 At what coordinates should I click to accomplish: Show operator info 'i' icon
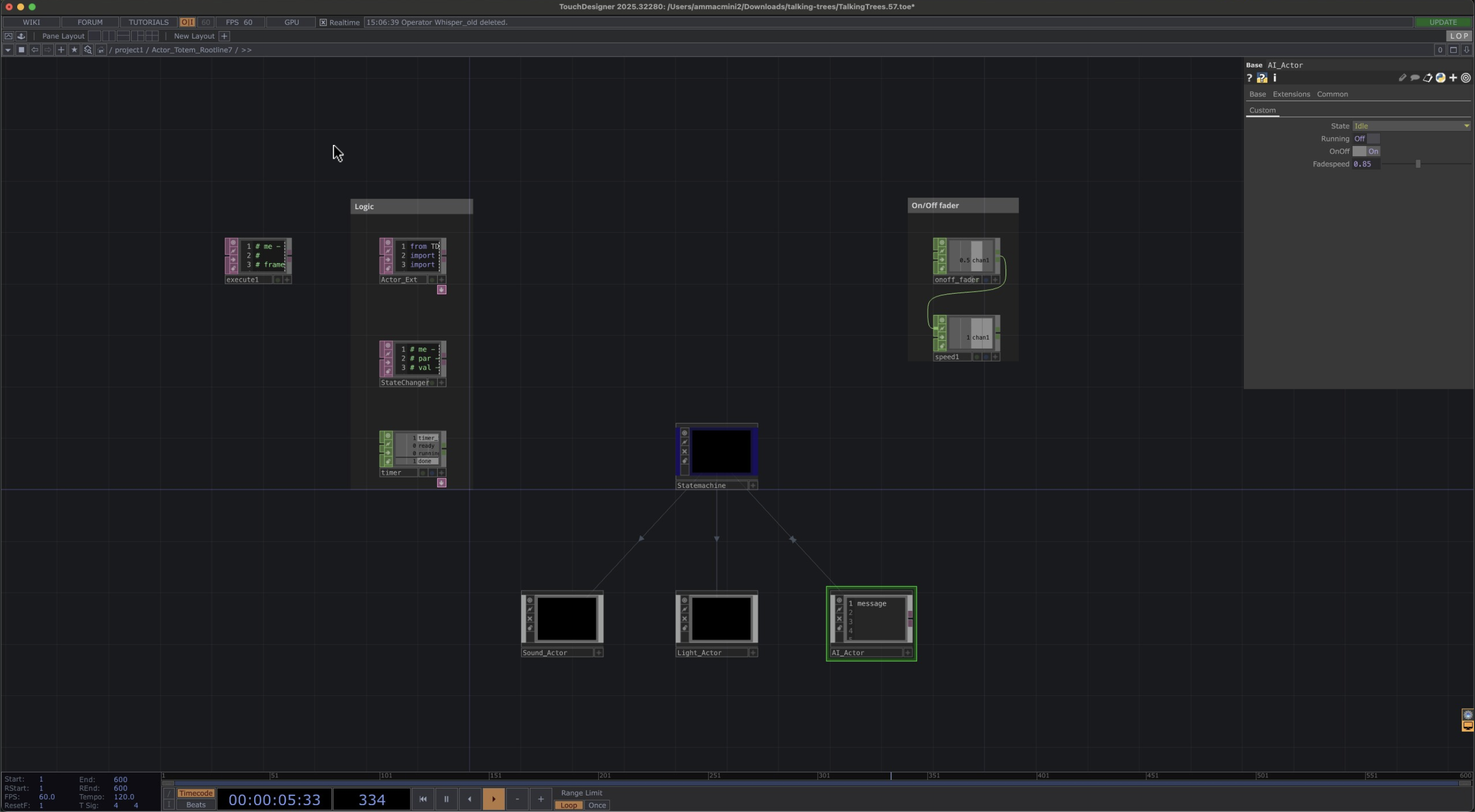click(1275, 78)
